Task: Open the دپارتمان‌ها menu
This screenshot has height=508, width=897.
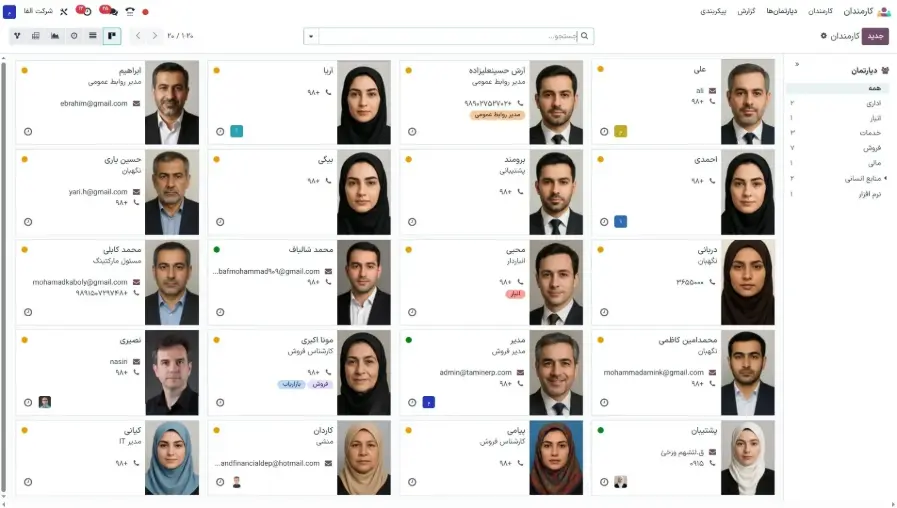Action: [781, 11]
